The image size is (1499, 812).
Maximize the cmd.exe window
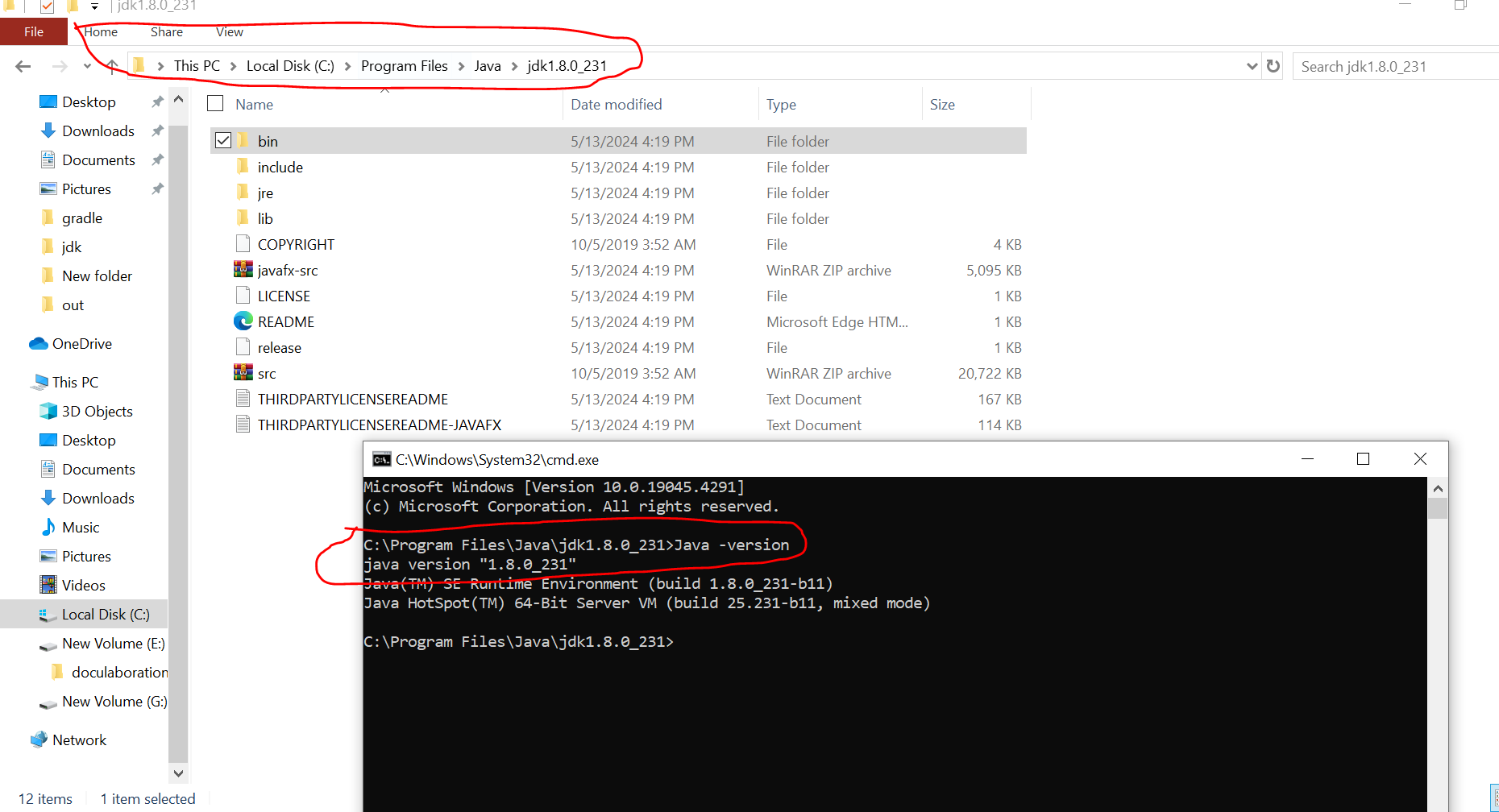1364,459
